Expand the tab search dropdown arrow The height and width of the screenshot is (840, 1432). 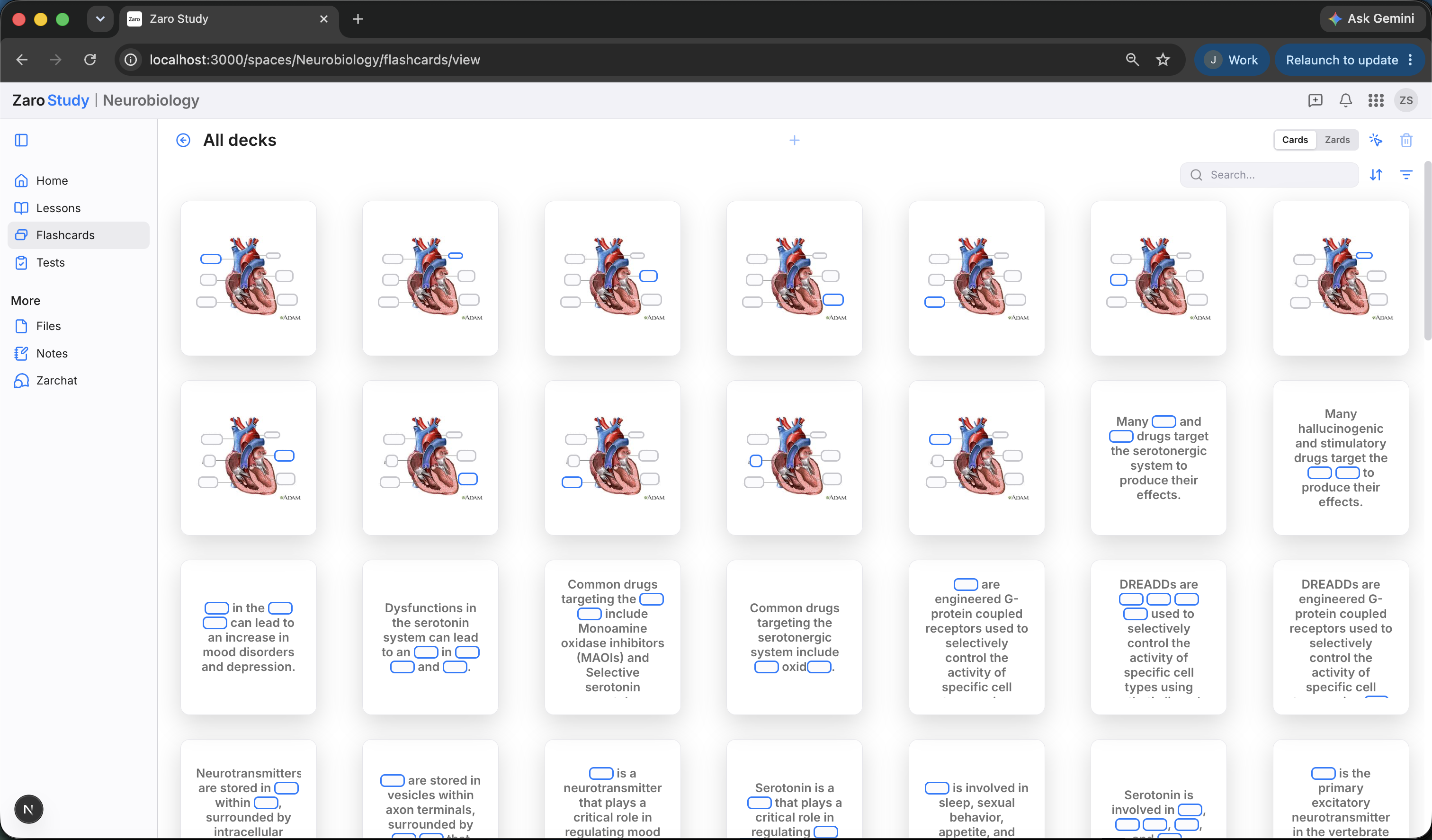100,19
